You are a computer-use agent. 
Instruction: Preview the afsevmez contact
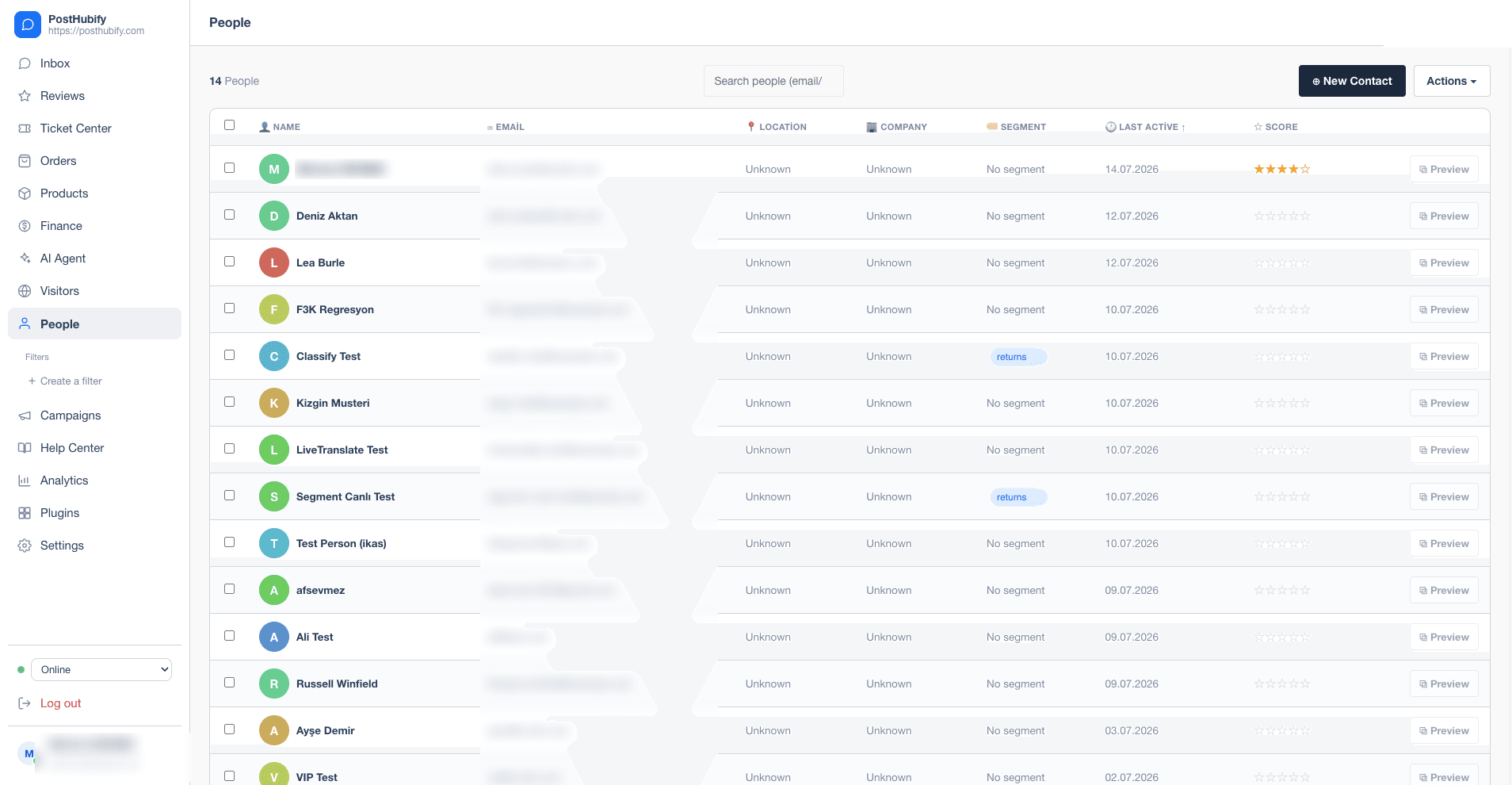pos(1444,590)
